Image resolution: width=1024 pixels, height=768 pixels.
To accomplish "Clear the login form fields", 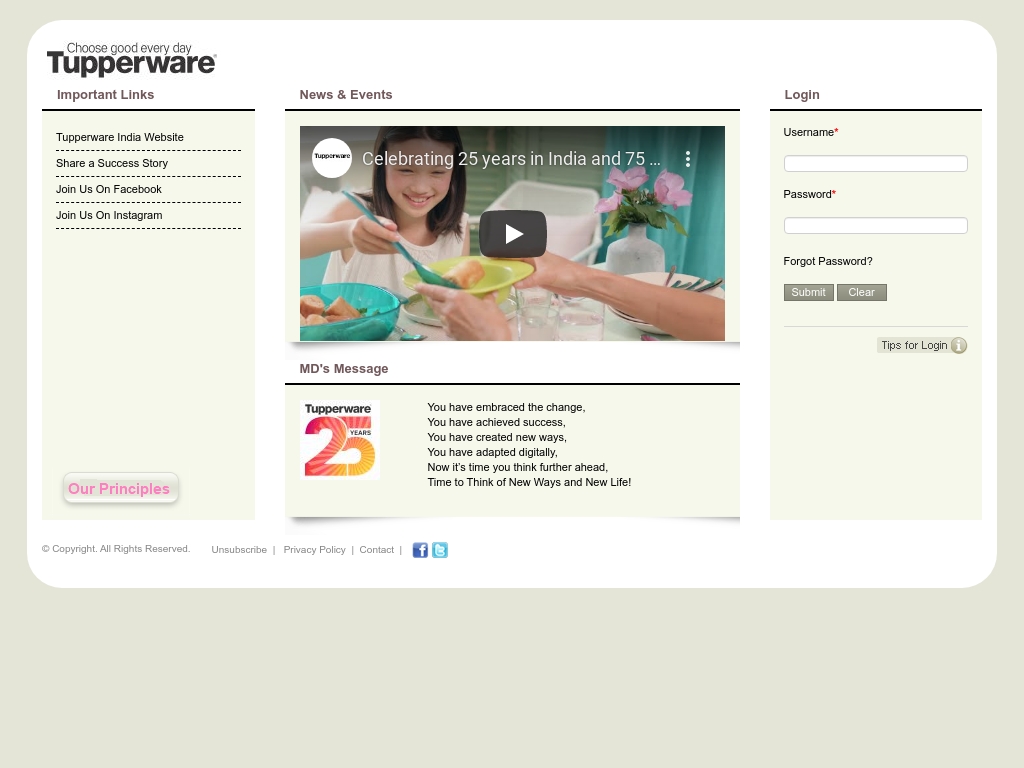I will [x=861, y=293].
